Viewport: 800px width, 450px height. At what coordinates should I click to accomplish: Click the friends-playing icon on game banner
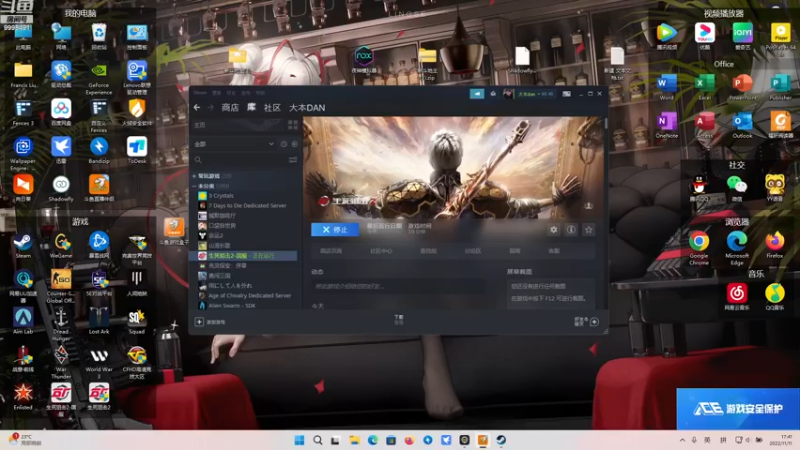point(588,206)
